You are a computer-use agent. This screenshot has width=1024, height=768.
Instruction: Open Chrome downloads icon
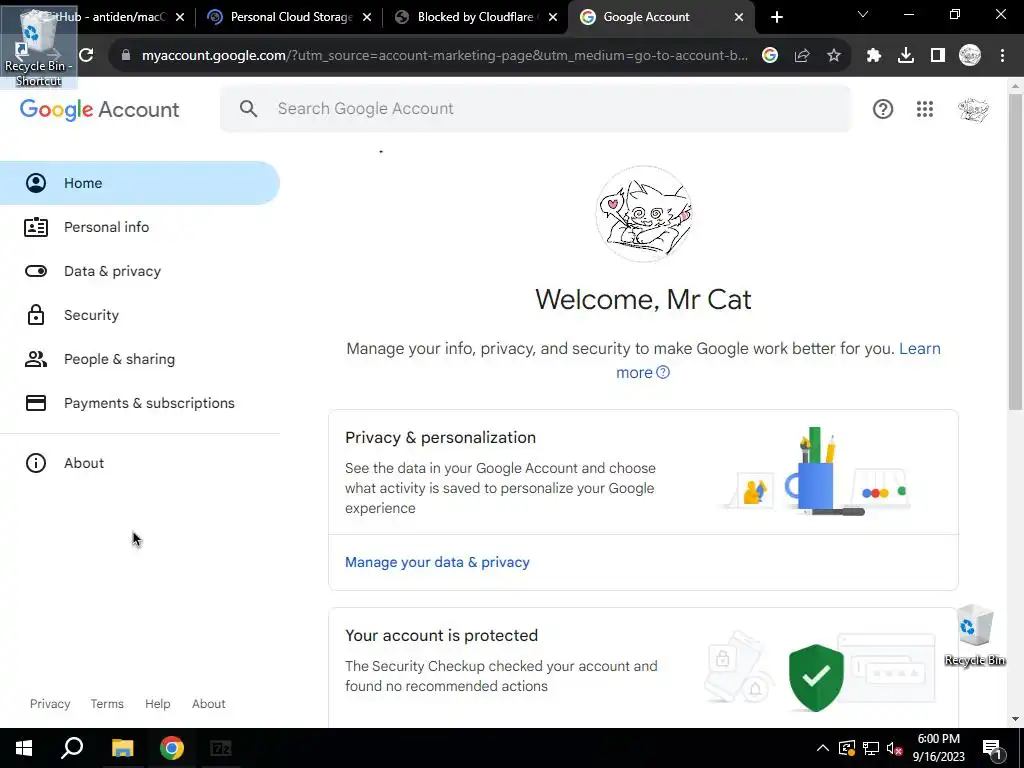906,56
